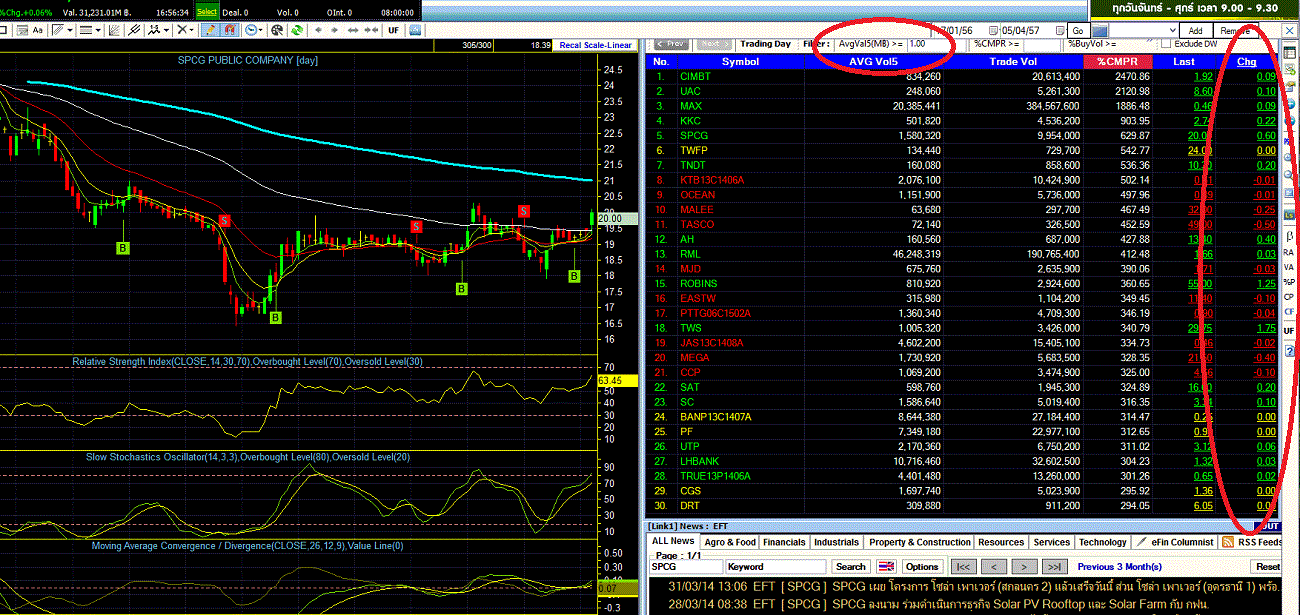Viewport: 1300px width, 615px height.
Task: Open the Technology news tab
Action: pos(1102,542)
